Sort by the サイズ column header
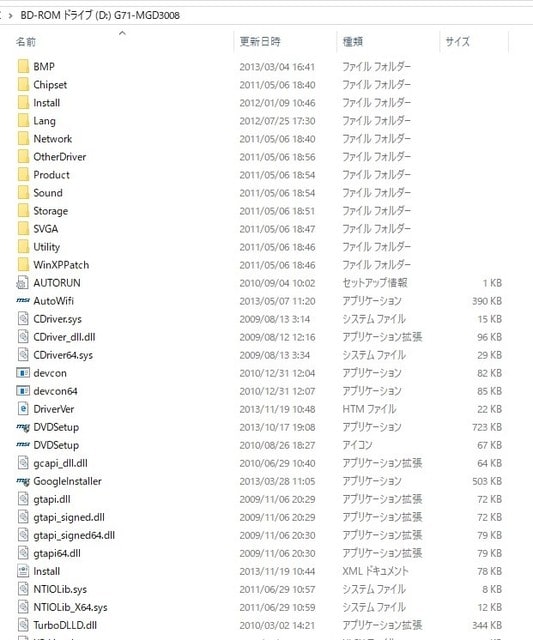This screenshot has width=533, height=640. pyautogui.click(x=457, y=42)
